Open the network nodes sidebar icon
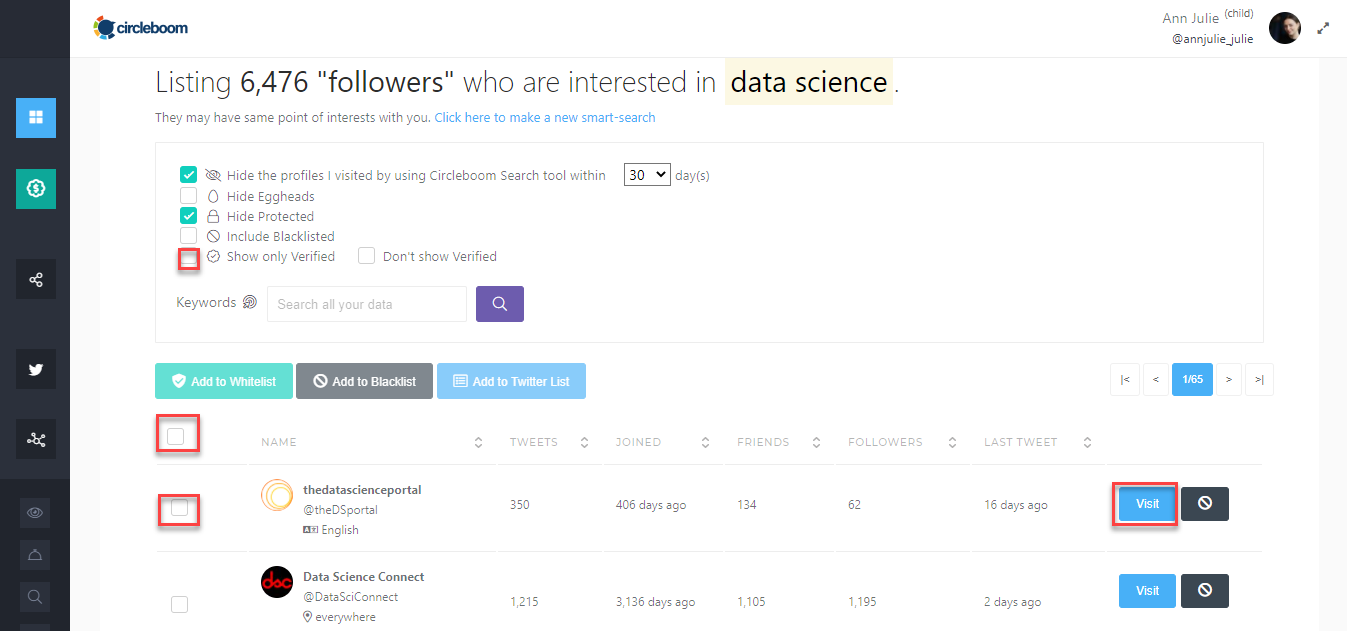This screenshot has width=1347, height=631. [x=36, y=439]
